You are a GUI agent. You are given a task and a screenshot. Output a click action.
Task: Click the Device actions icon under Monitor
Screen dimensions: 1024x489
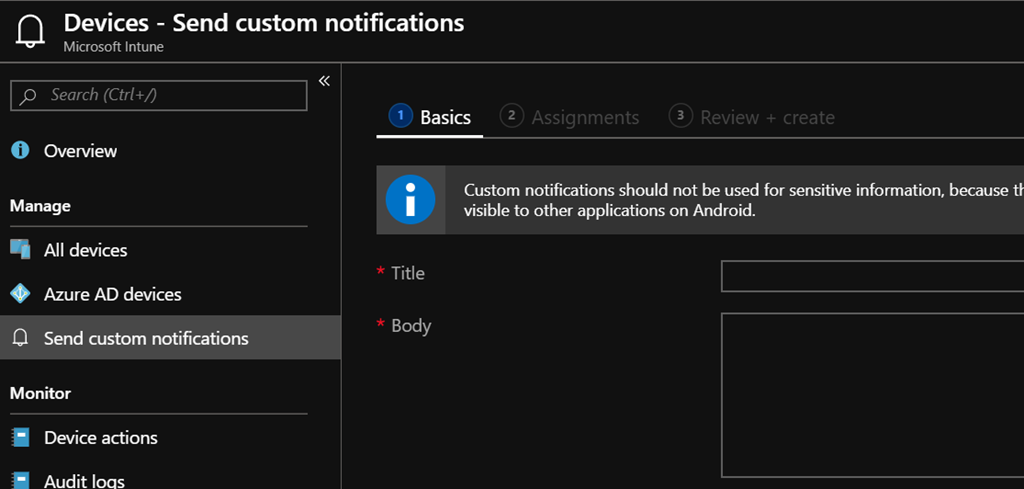click(20, 437)
